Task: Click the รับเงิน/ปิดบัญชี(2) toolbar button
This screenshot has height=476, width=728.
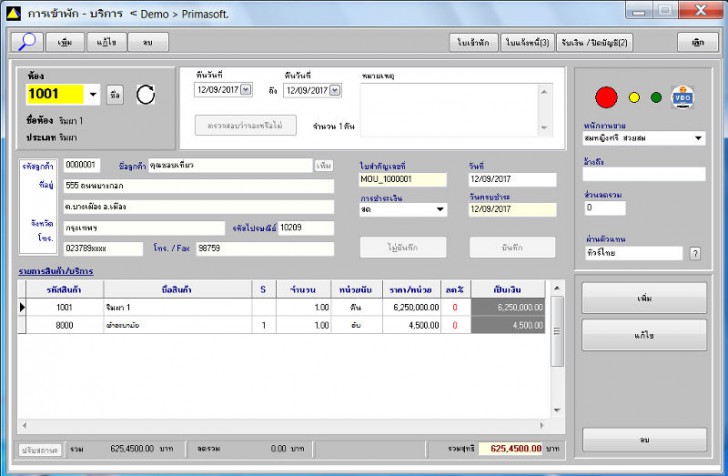Action: coord(594,42)
